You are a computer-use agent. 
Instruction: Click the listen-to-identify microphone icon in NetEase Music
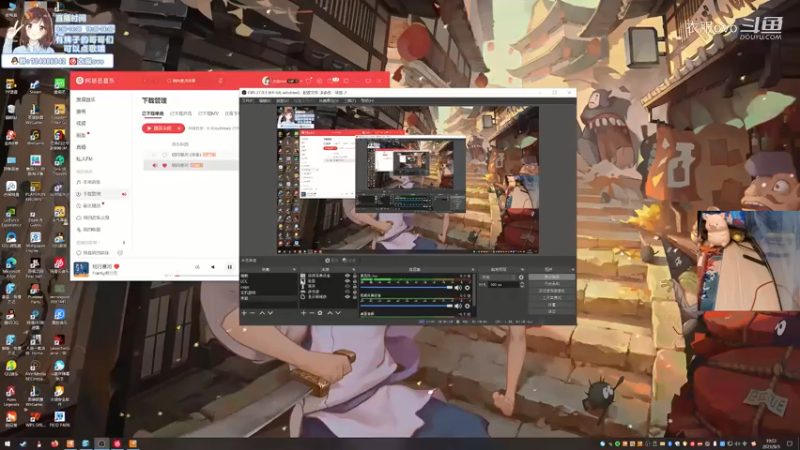coord(220,81)
